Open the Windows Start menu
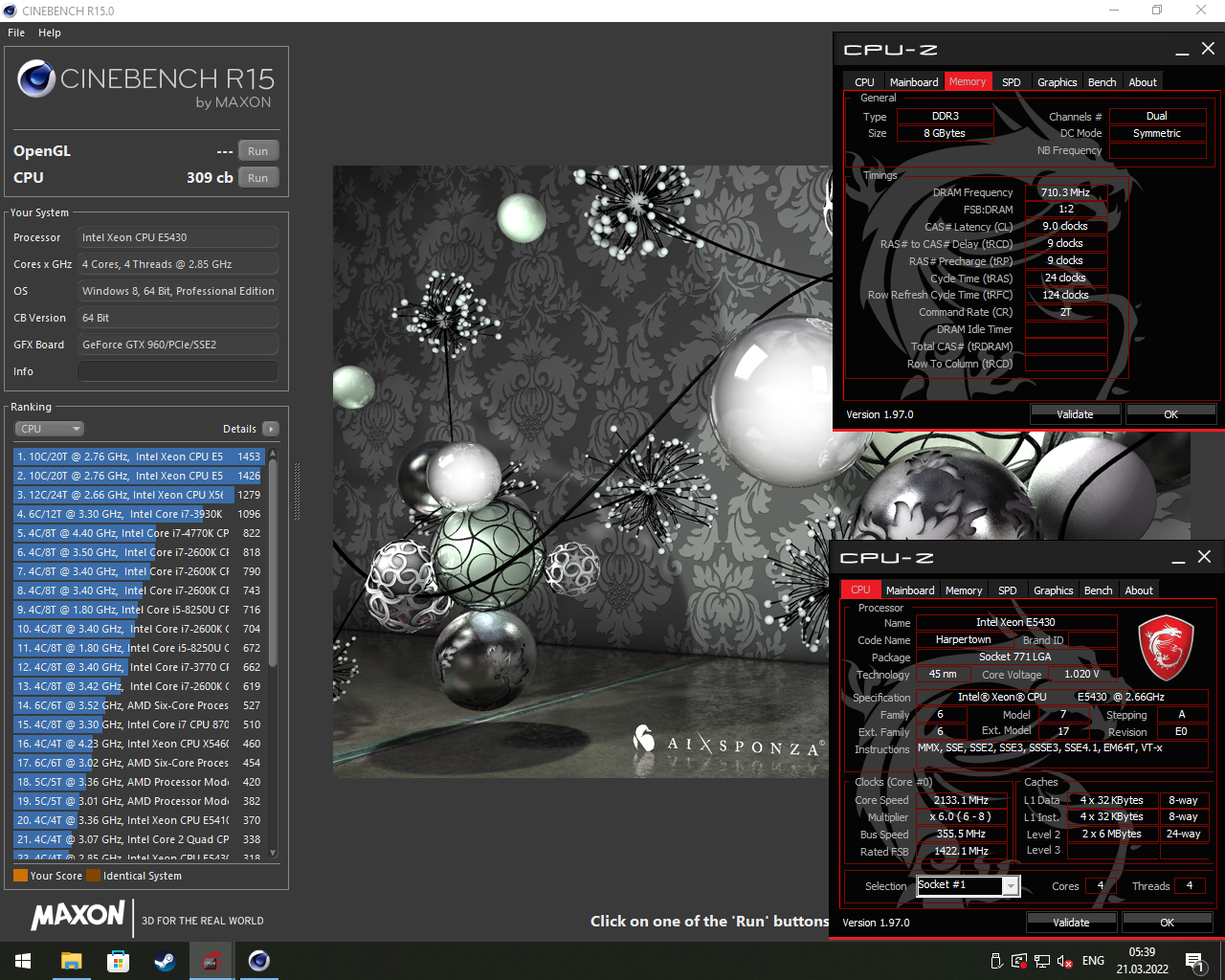 click(x=23, y=961)
